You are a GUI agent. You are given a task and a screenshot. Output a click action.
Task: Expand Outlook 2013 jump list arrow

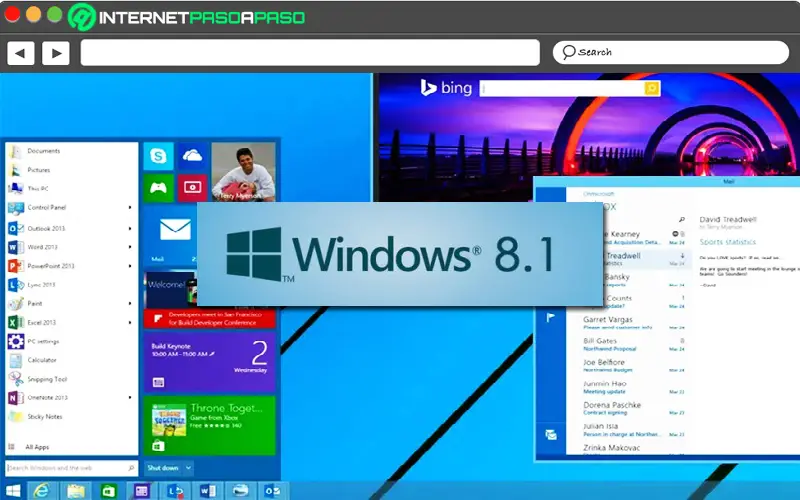(x=130, y=229)
